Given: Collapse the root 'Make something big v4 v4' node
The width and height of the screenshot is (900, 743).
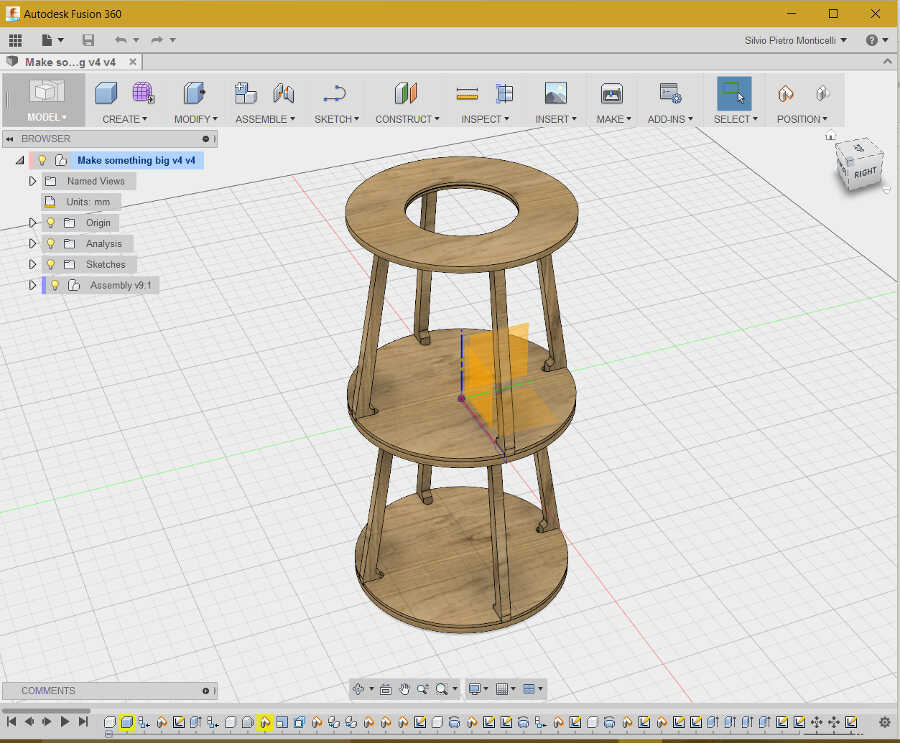Looking at the screenshot, I should click(20, 161).
